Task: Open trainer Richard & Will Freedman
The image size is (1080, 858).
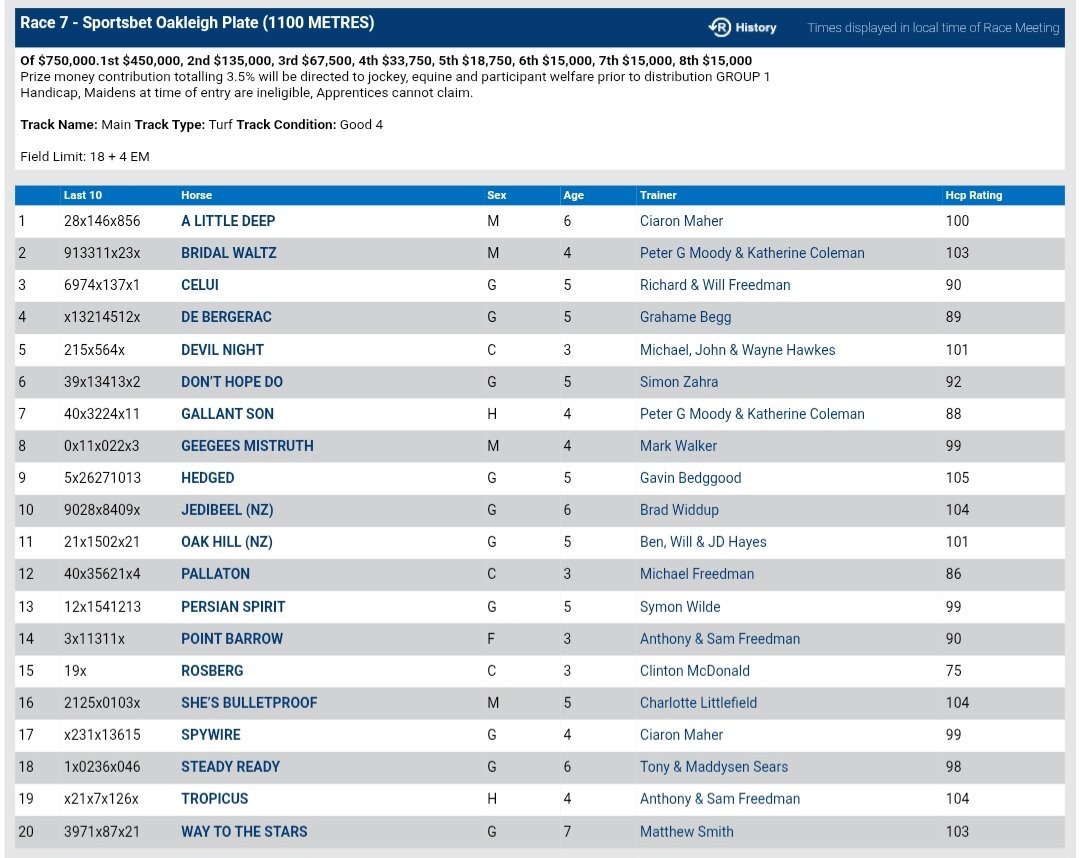Action: 715,285
